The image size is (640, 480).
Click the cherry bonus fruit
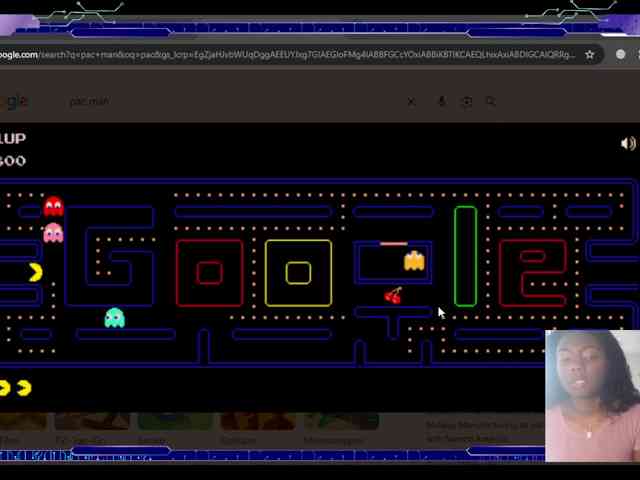393,295
